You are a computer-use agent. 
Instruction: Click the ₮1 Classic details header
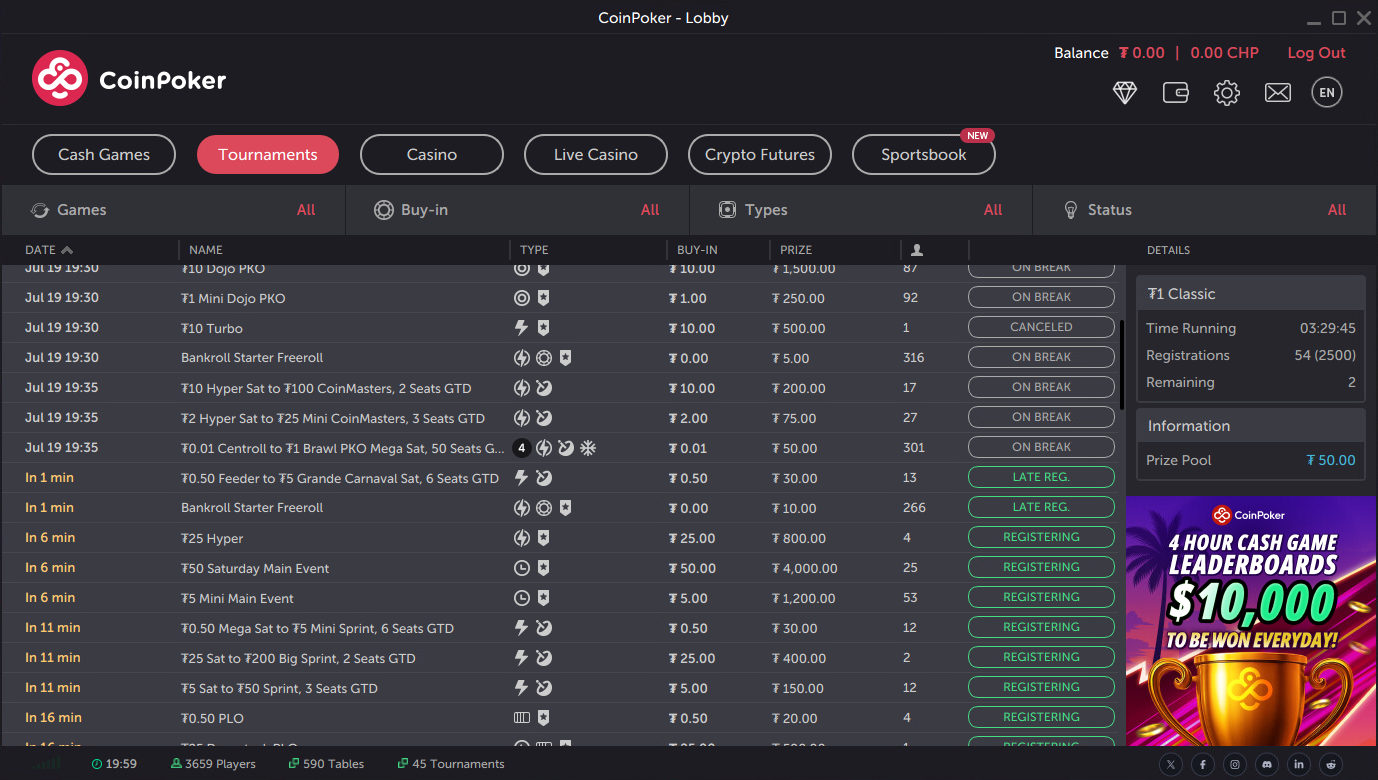1251,294
